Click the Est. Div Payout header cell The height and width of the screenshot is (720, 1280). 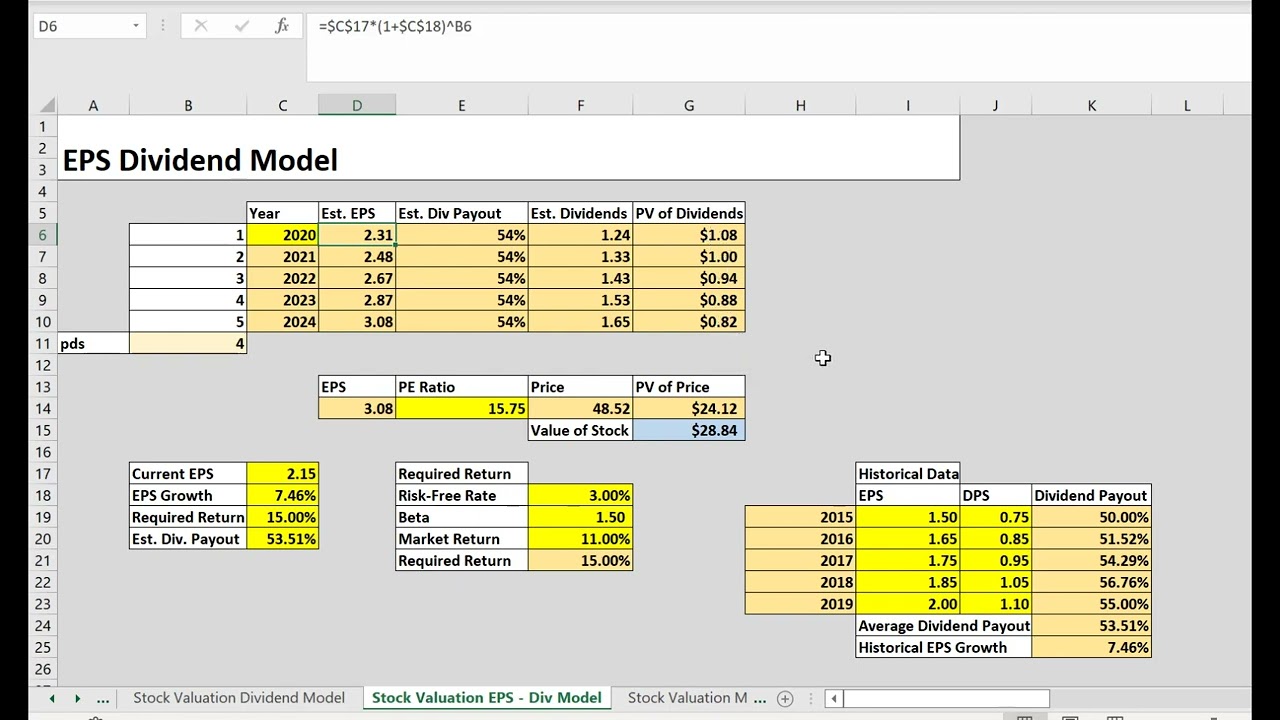click(x=462, y=213)
